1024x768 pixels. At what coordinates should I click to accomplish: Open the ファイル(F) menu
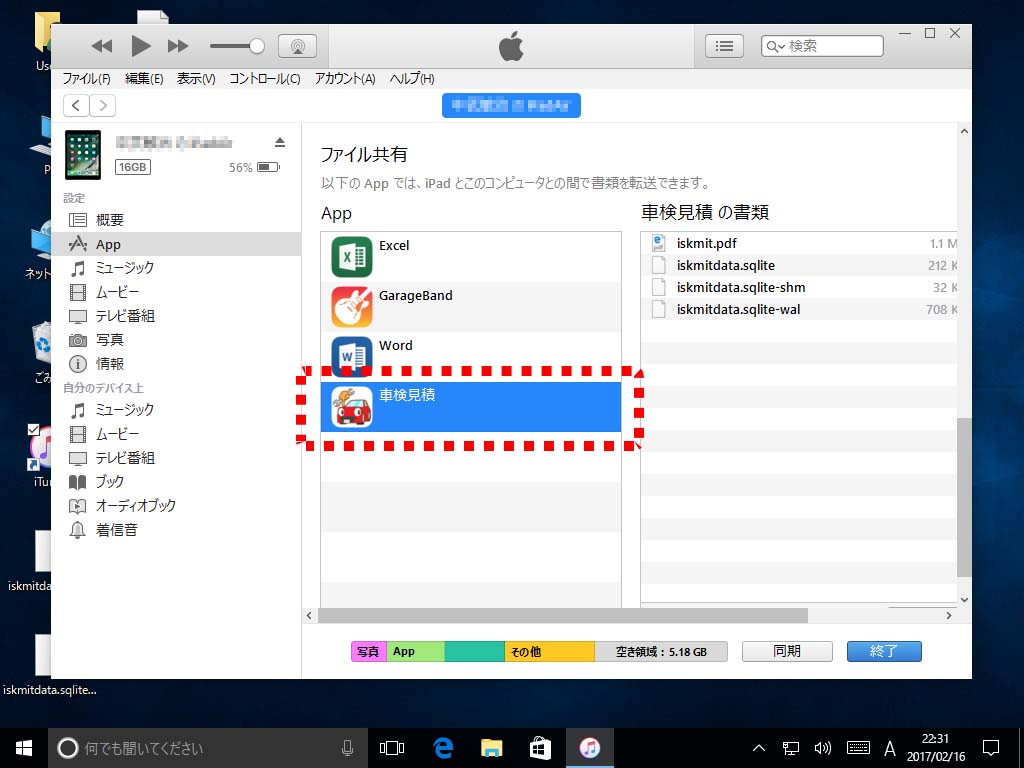(x=86, y=79)
